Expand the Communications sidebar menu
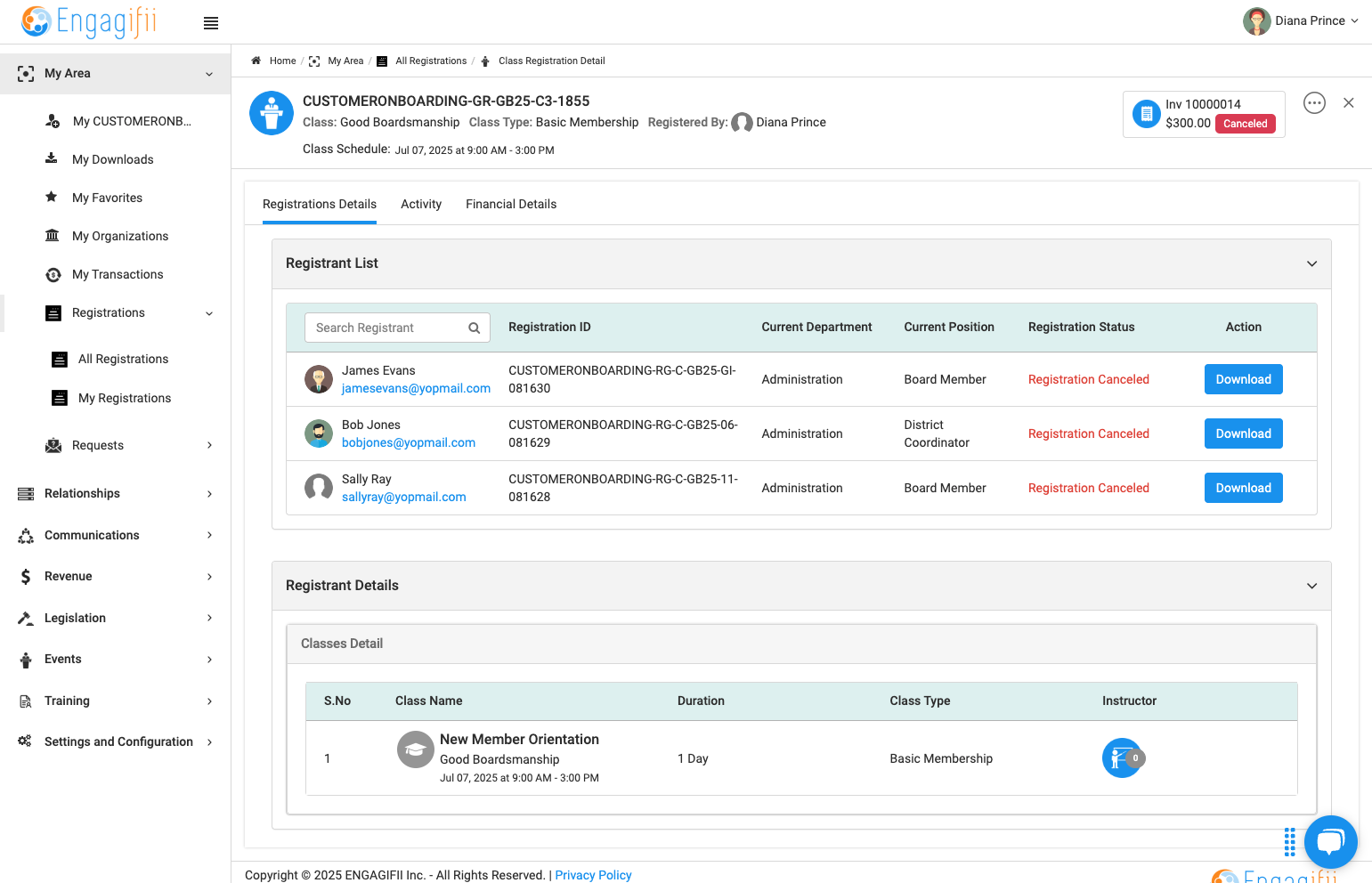The width and height of the screenshot is (1372, 883). pos(209,535)
